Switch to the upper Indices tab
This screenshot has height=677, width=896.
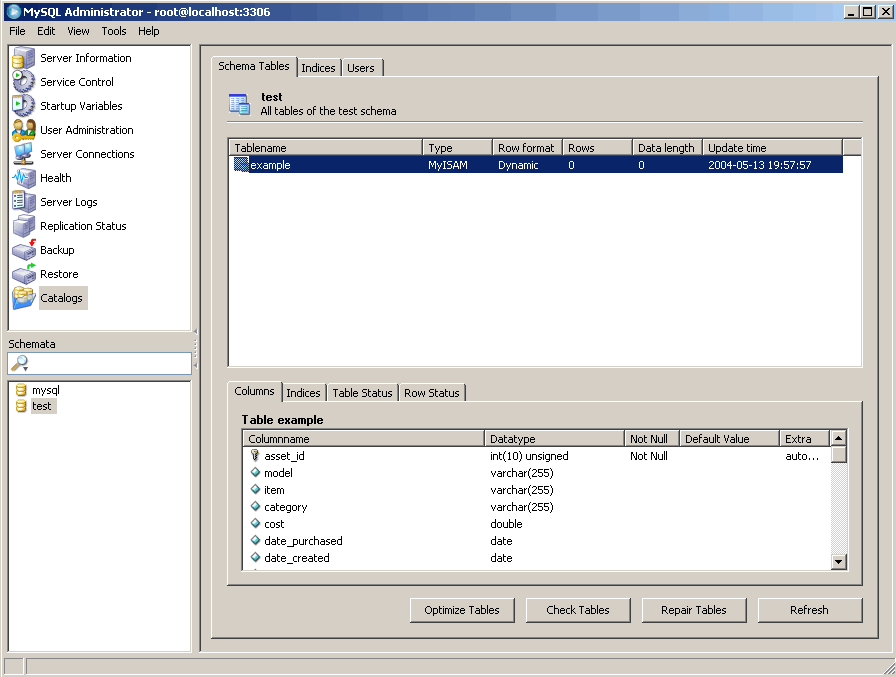pyautogui.click(x=318, y=68)
